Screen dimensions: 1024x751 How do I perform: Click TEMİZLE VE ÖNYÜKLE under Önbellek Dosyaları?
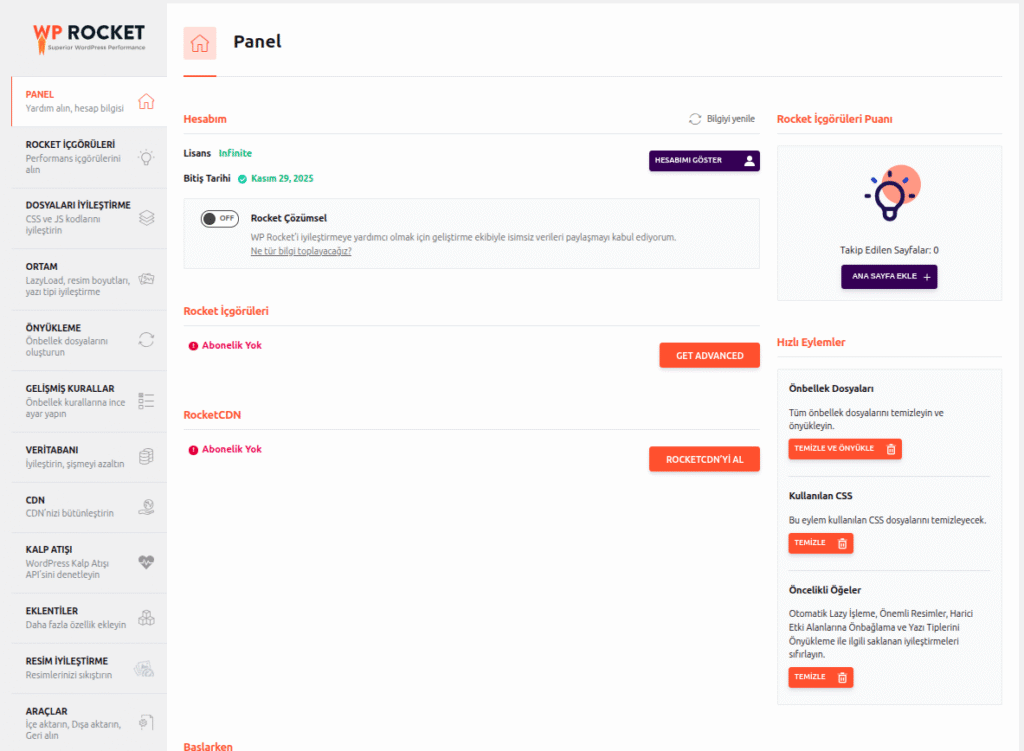(844, 449)
